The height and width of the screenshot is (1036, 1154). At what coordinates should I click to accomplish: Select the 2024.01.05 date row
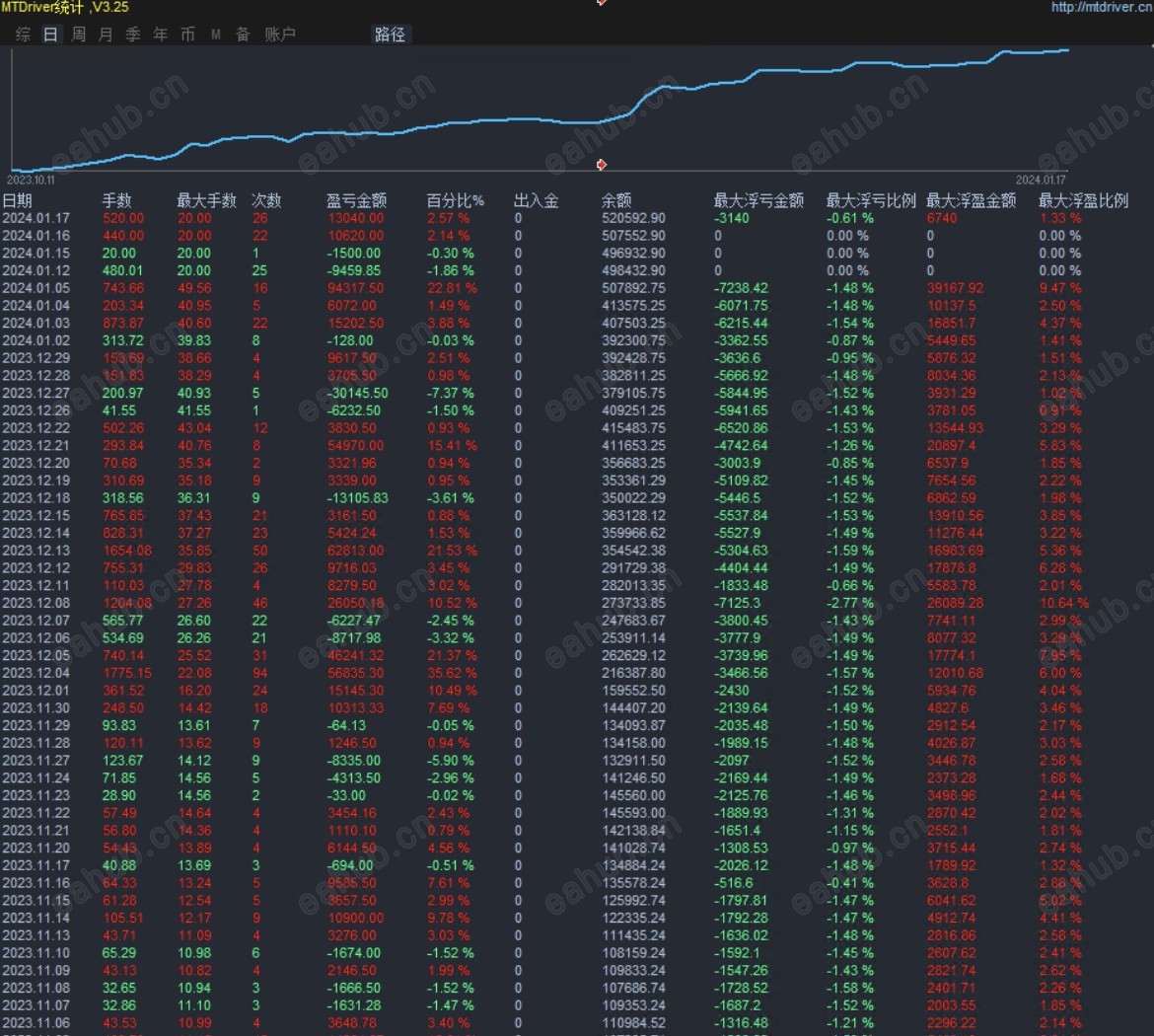click(36, 288)
